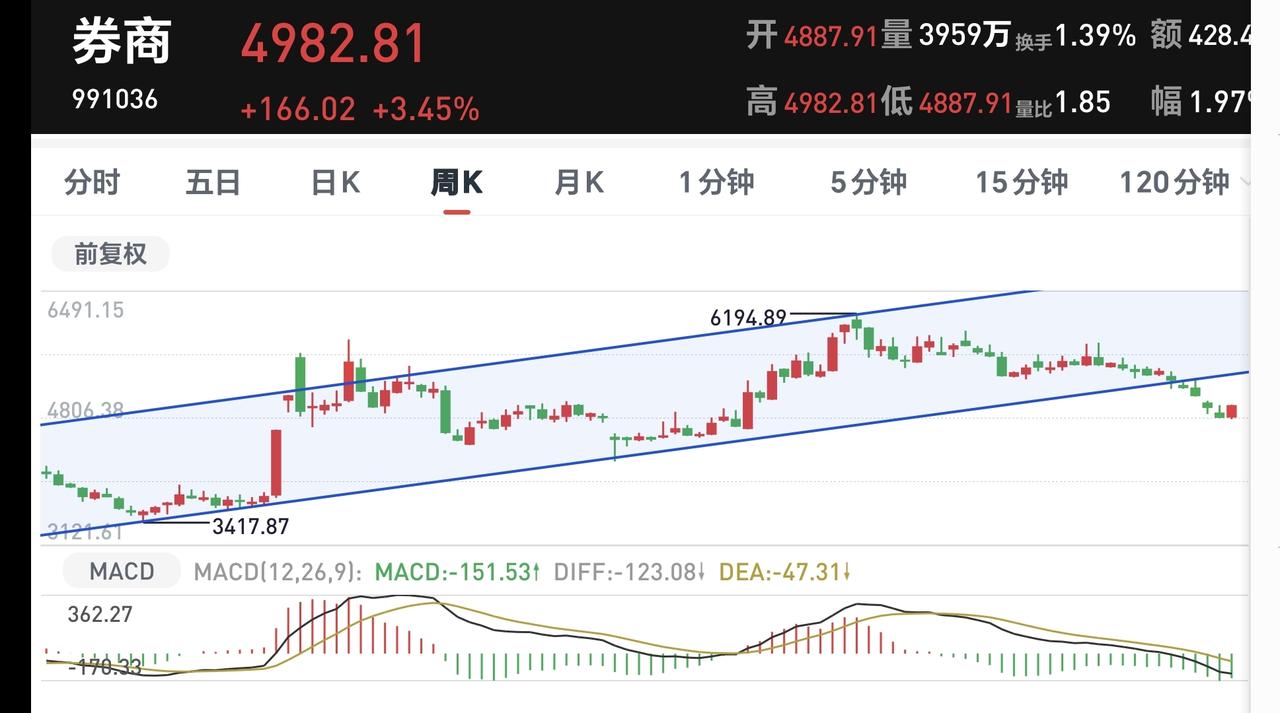Switch to the 五日 tab
1280x713 pixels.
(x=213, y=182)
